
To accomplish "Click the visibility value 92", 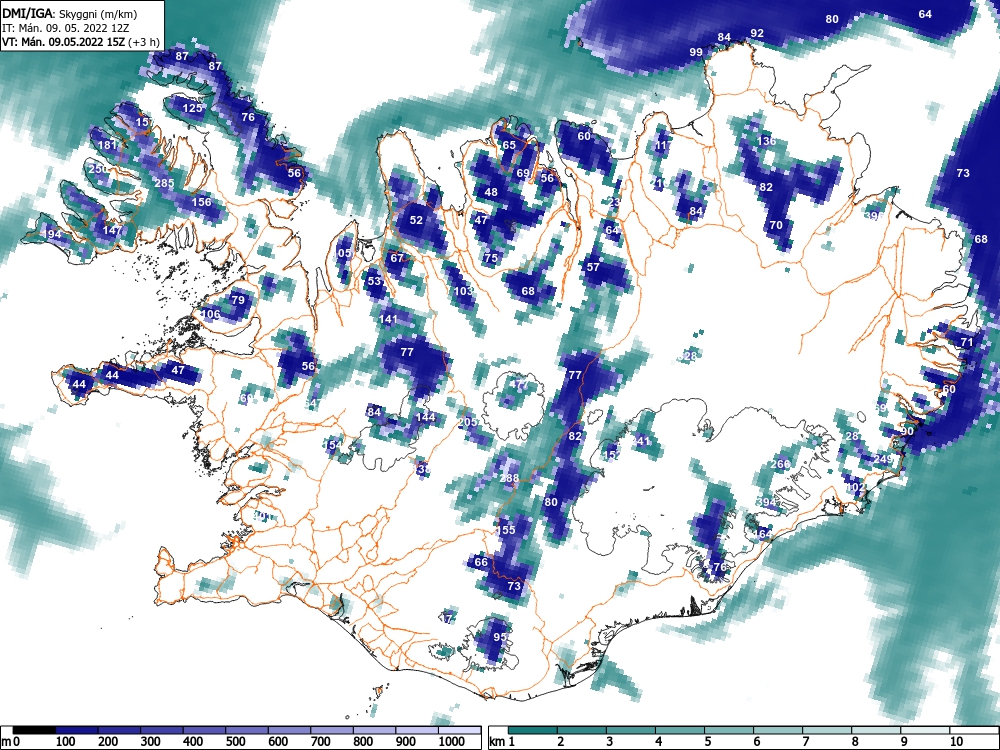I will coord(757,33).
